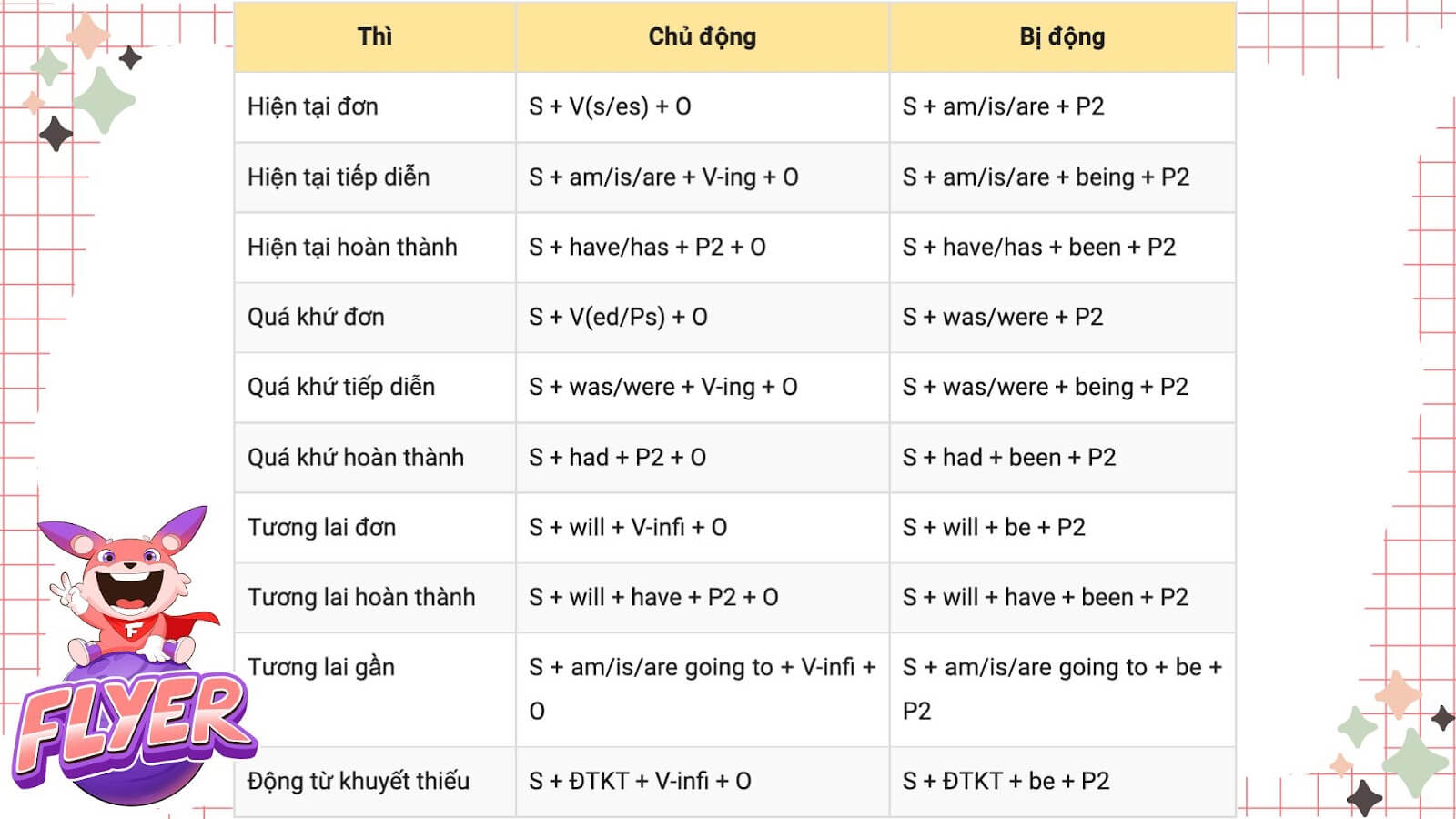Click the "S + had + been + P2" cell
Viewport: 1456px width, 819px height.
[1009, 458]
